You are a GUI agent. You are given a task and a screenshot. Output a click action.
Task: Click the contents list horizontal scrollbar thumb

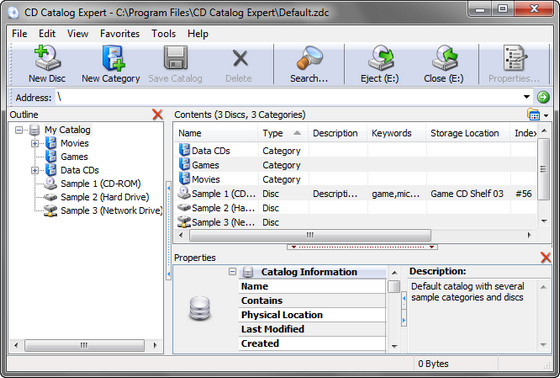(x=310, y=235)
